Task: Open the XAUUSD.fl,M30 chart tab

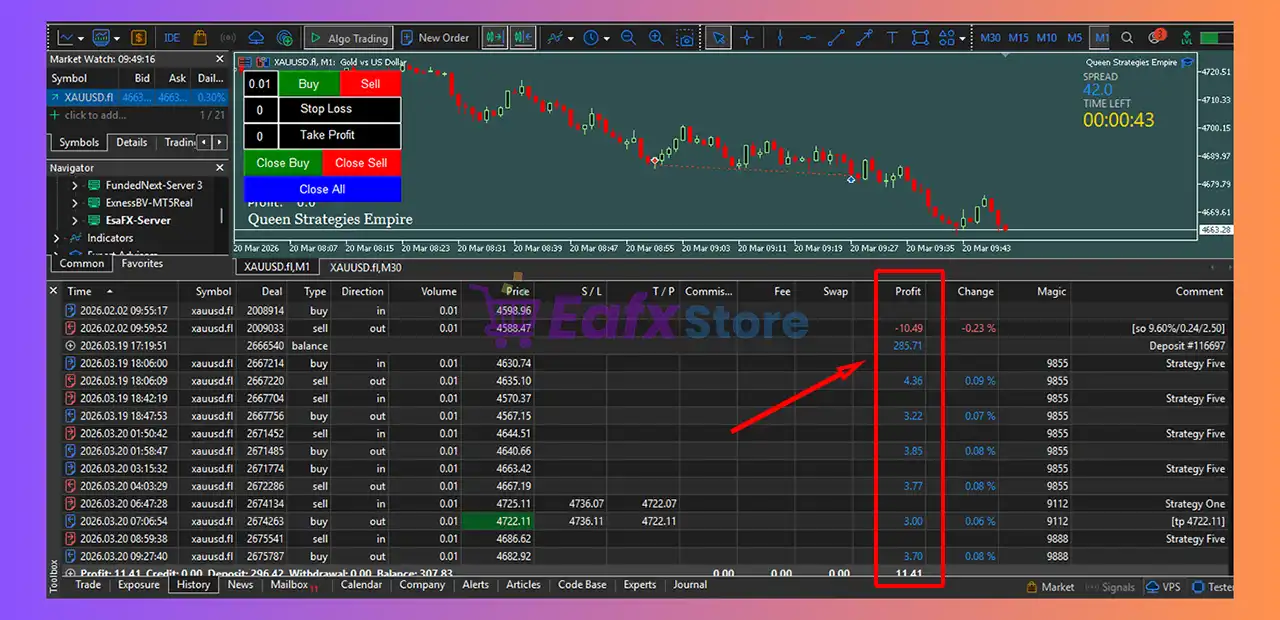Action: [366, 267]
